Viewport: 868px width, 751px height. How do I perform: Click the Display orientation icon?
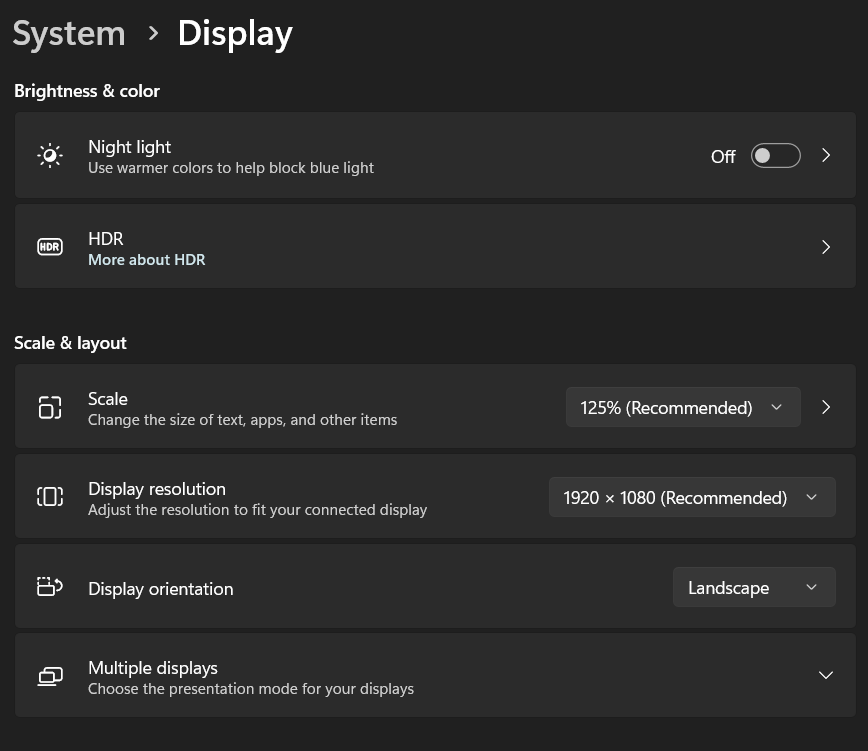[50, 586]
